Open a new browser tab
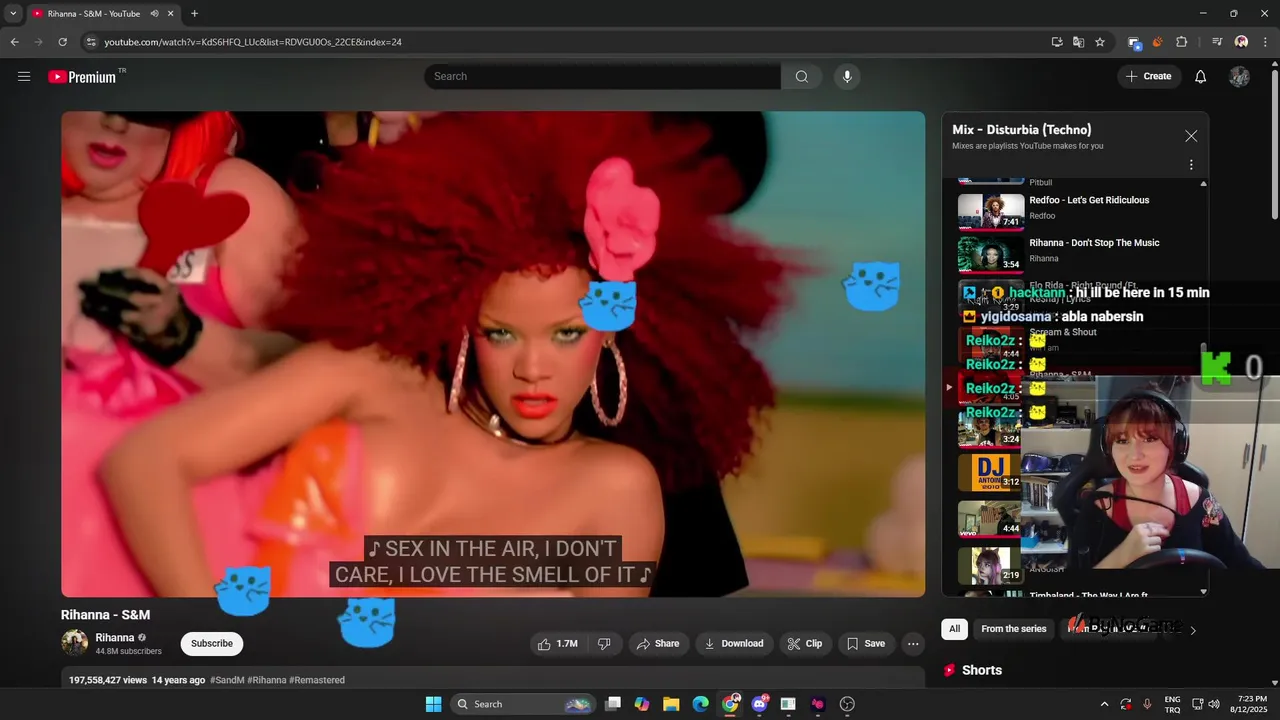 (194, 14)
